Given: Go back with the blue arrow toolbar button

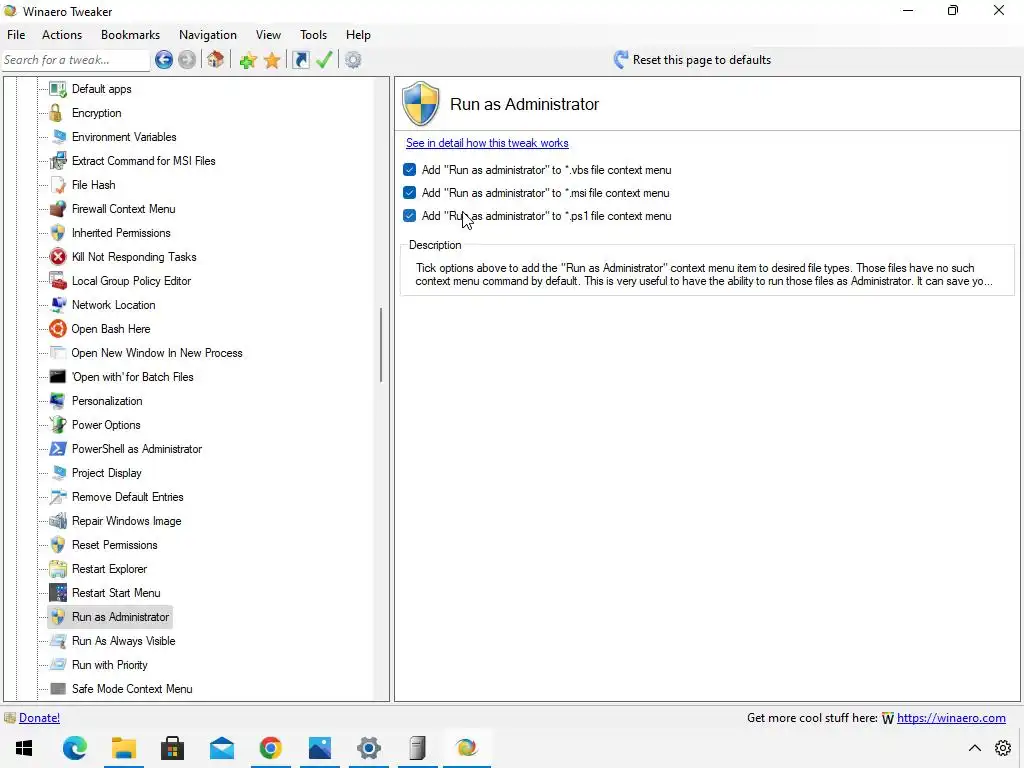Looking at the screenshot, I should tap(164, 60).
